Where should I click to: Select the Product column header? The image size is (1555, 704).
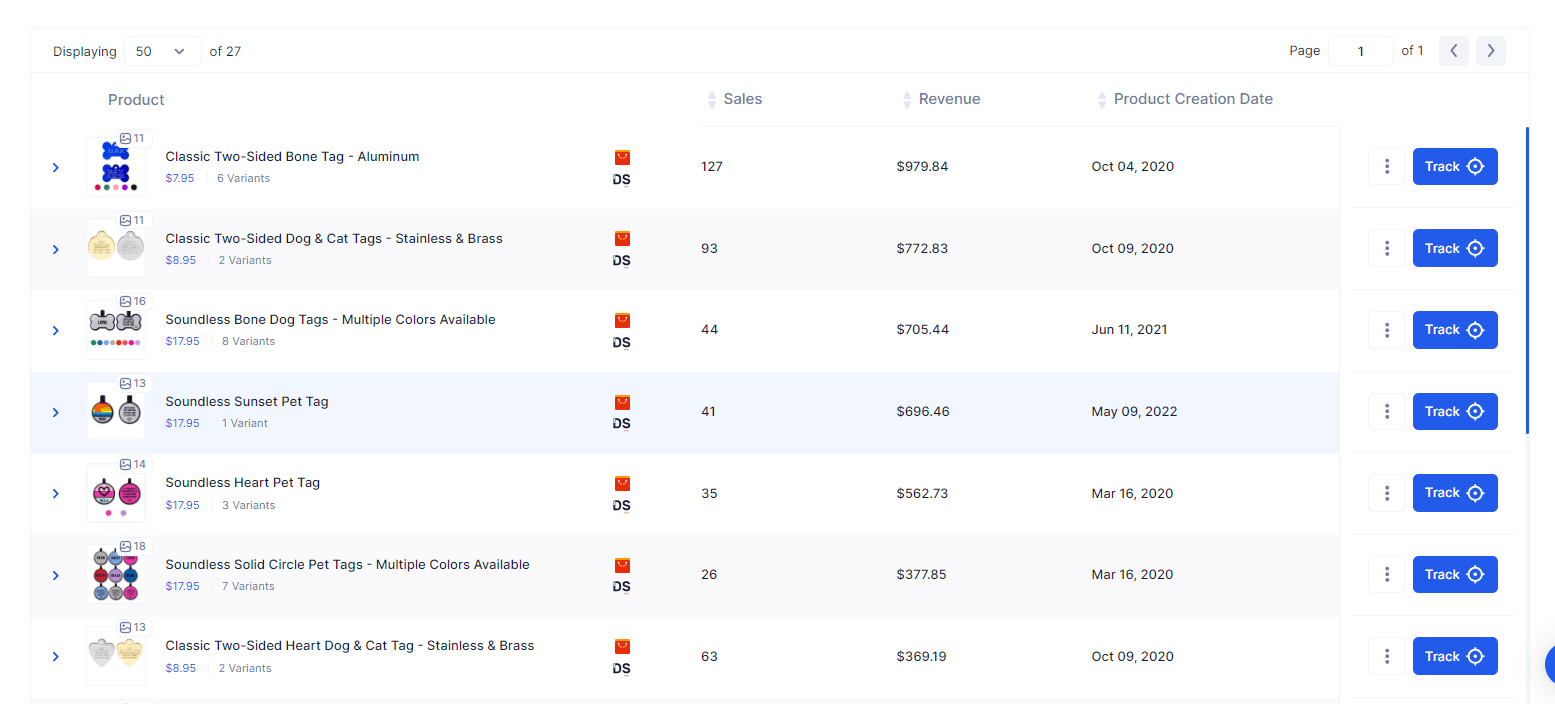pyautogui.click(x=135, y=99)
